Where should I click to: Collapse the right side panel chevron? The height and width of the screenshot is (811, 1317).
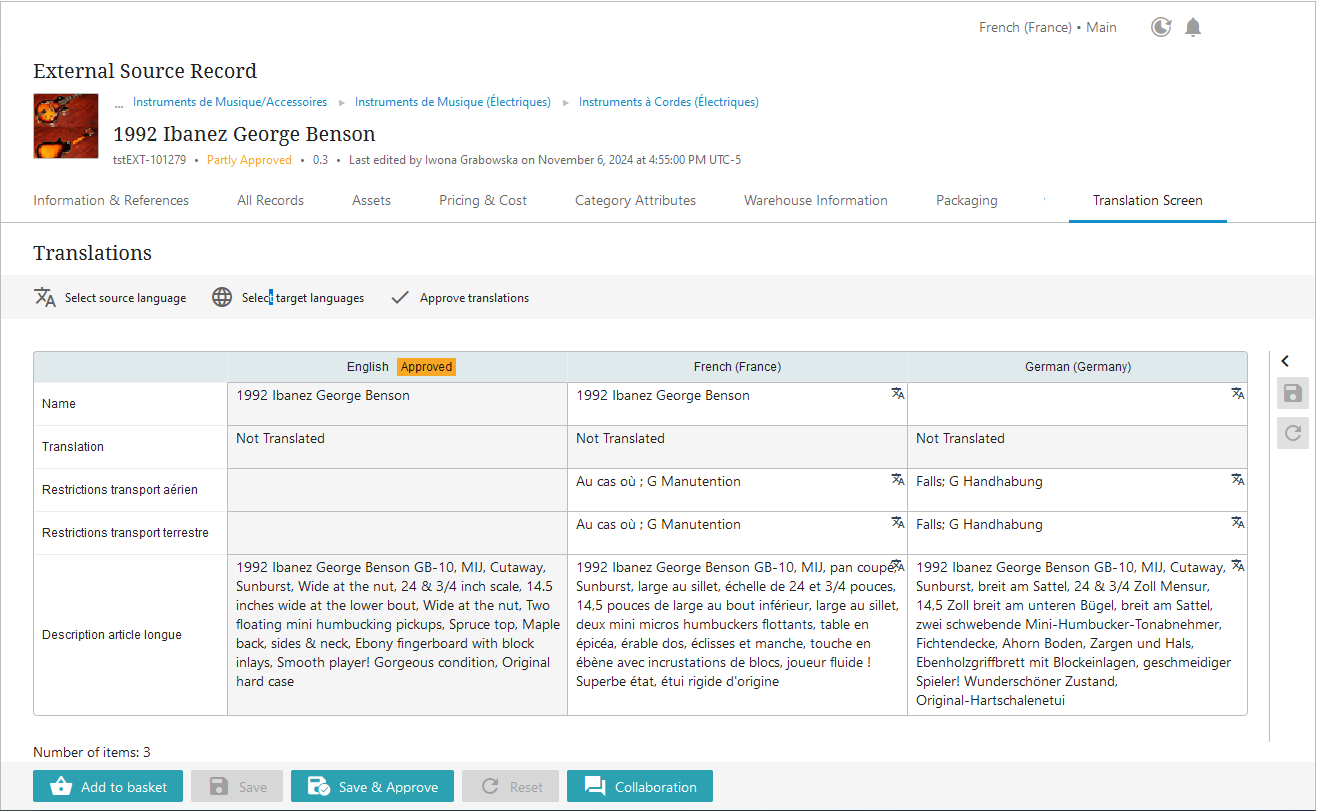pos(1285,361)
